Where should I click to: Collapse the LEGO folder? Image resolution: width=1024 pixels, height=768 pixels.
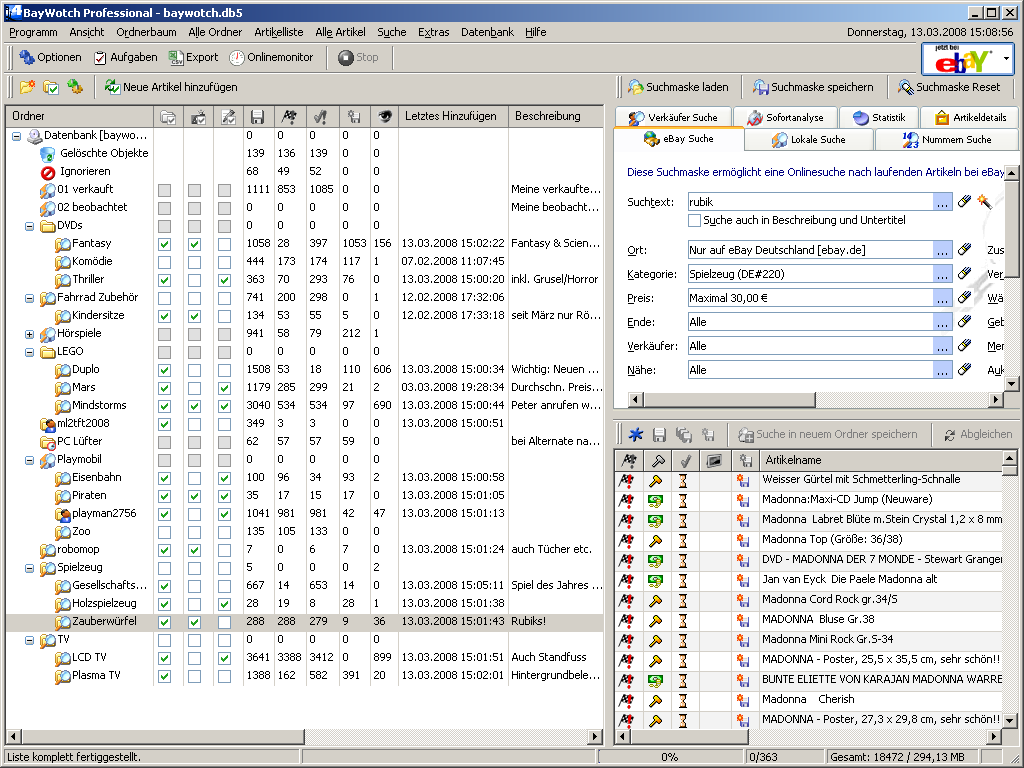click(x=29, y=352)
